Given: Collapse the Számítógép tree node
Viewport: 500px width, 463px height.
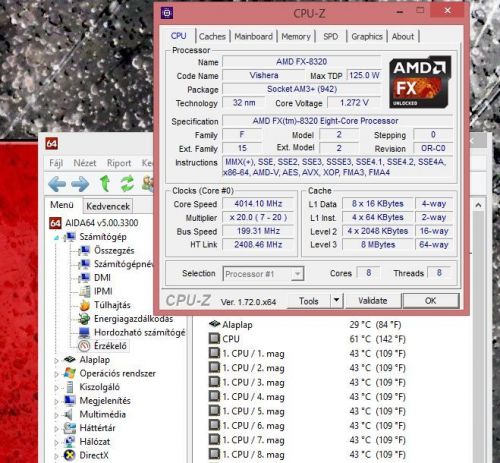Looking at the screenshot, I should (x=56, y=238).
